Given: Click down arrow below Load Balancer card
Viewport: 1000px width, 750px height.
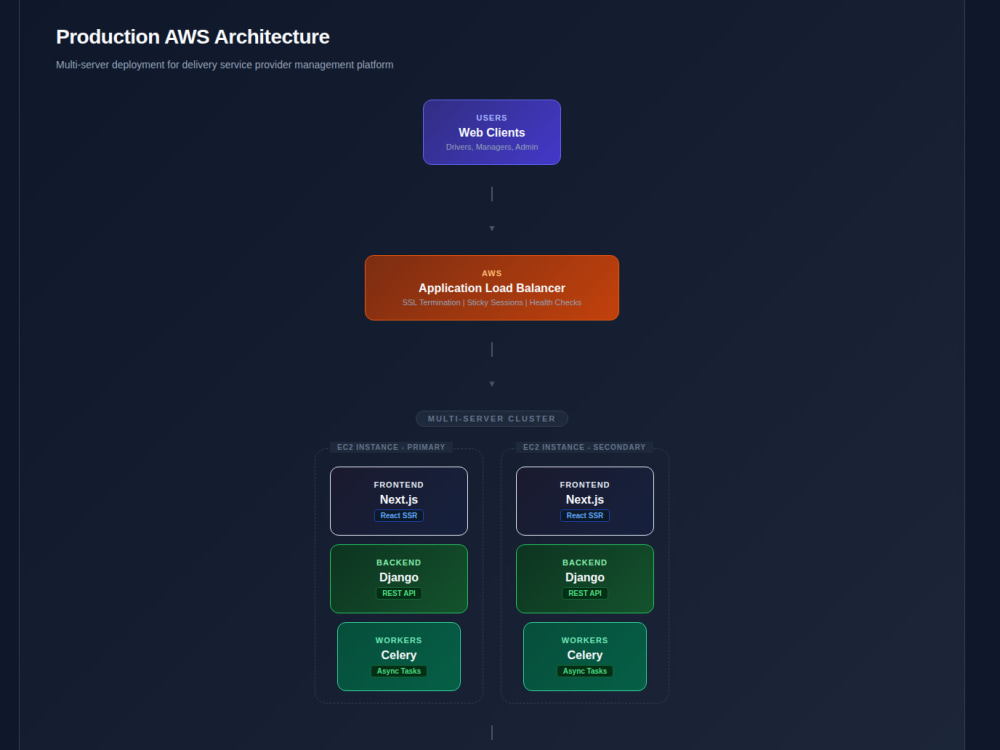Looking at the screenshot, I should (492, 384).
